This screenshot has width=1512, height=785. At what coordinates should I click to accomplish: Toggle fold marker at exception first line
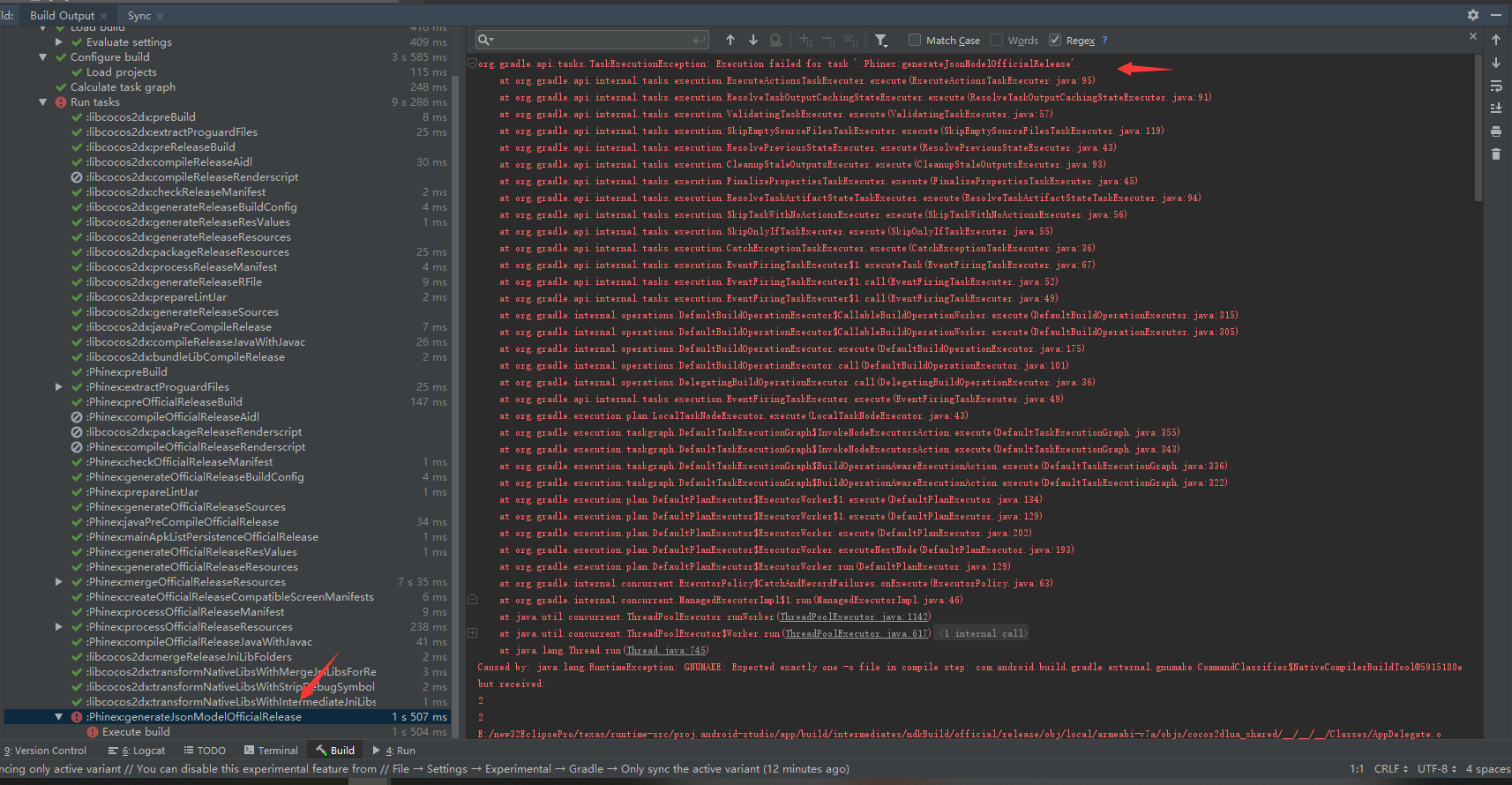472,64
